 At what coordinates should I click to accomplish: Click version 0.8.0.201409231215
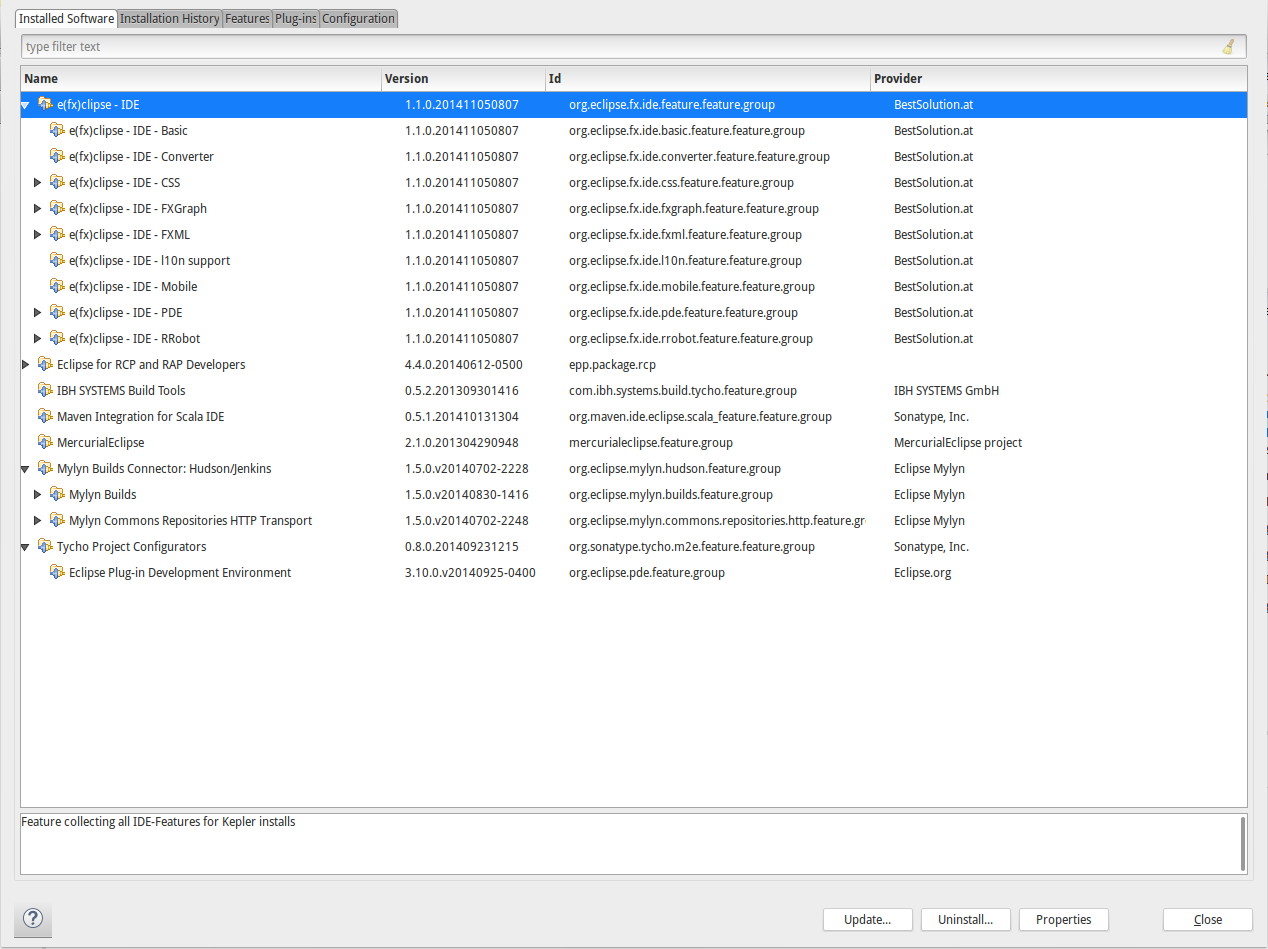[x=462, y=546]
